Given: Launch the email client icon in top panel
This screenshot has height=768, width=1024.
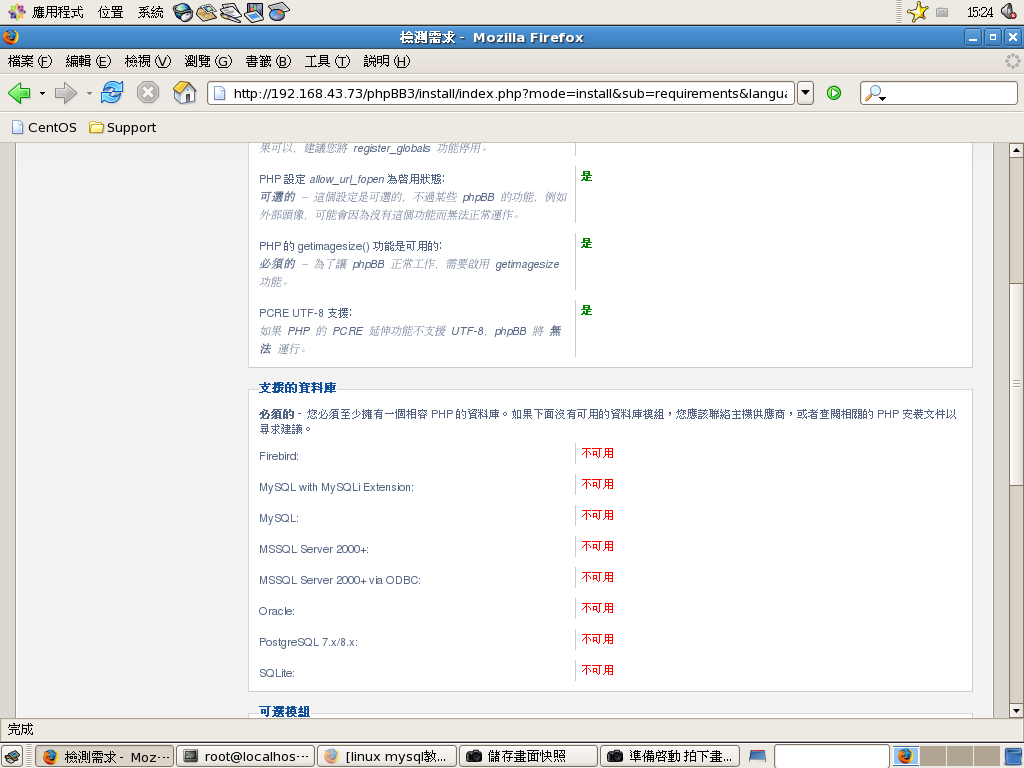Looking at the screenshot, I should tap(206, 12).
